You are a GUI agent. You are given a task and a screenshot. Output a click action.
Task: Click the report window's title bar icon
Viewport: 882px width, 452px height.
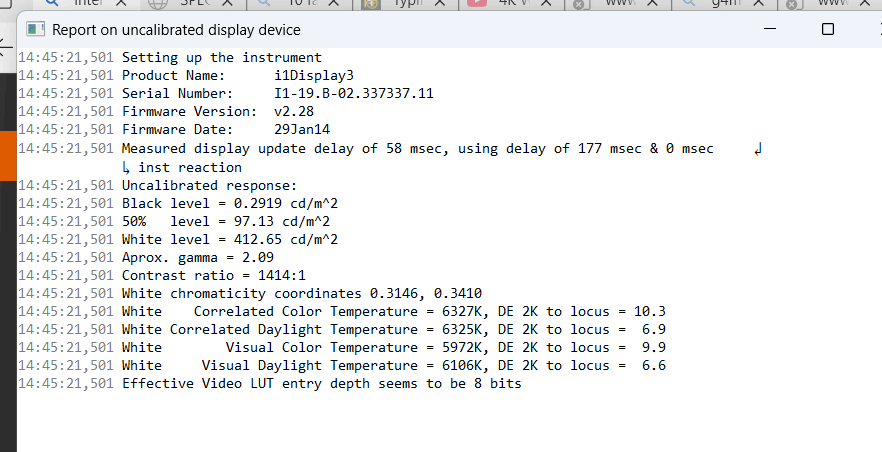(35, 29)
